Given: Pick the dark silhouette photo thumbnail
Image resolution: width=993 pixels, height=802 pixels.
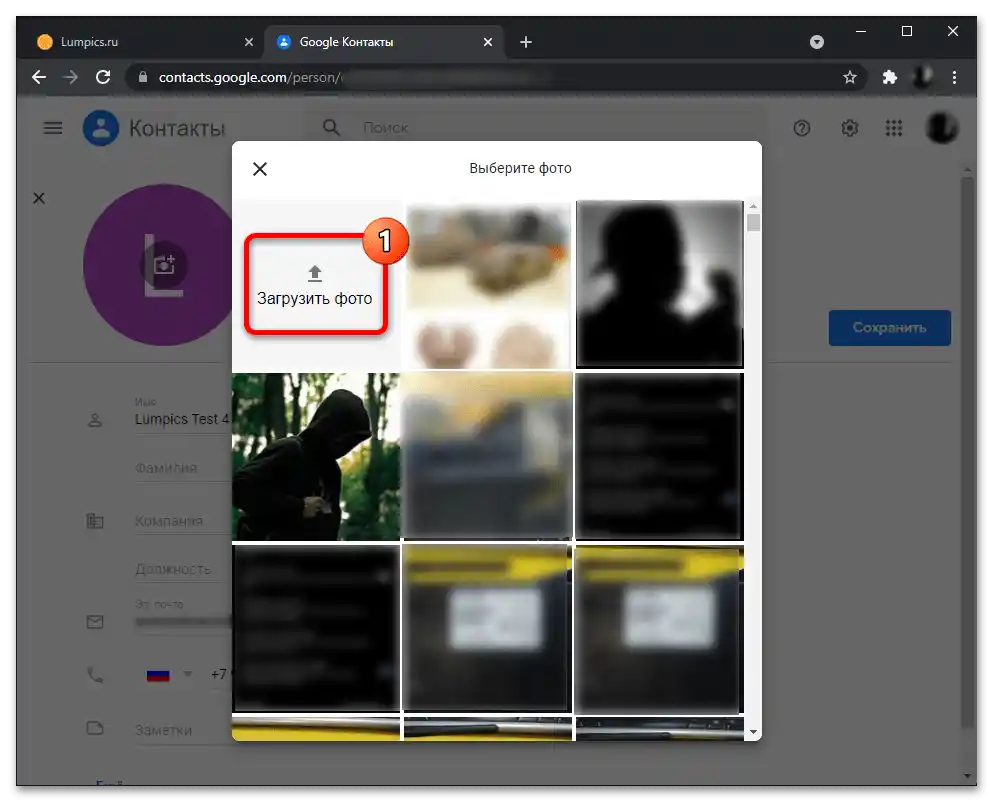Looking at the screenshot, I should 659,283.
